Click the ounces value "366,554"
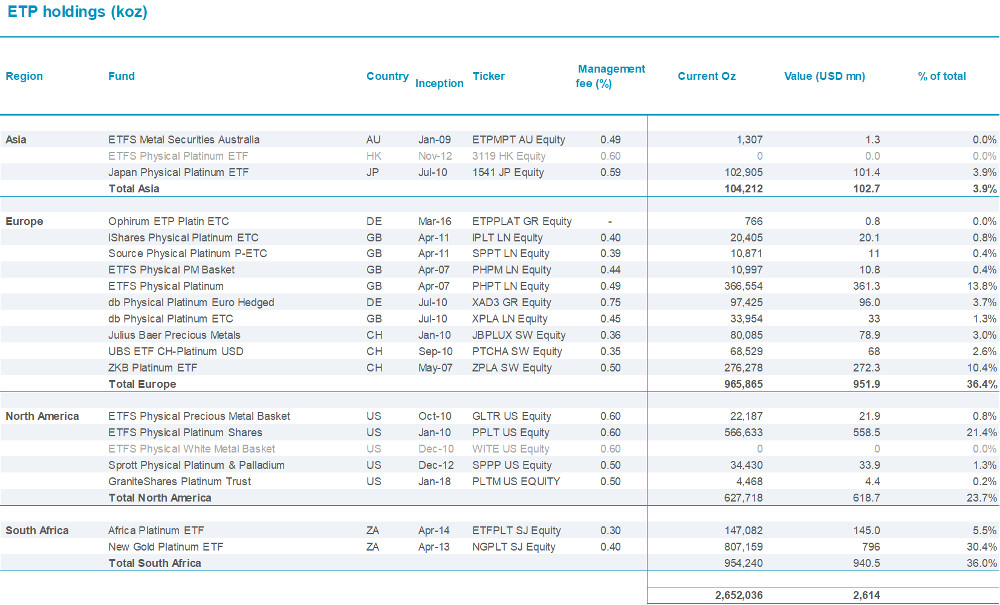 point(744,287)
